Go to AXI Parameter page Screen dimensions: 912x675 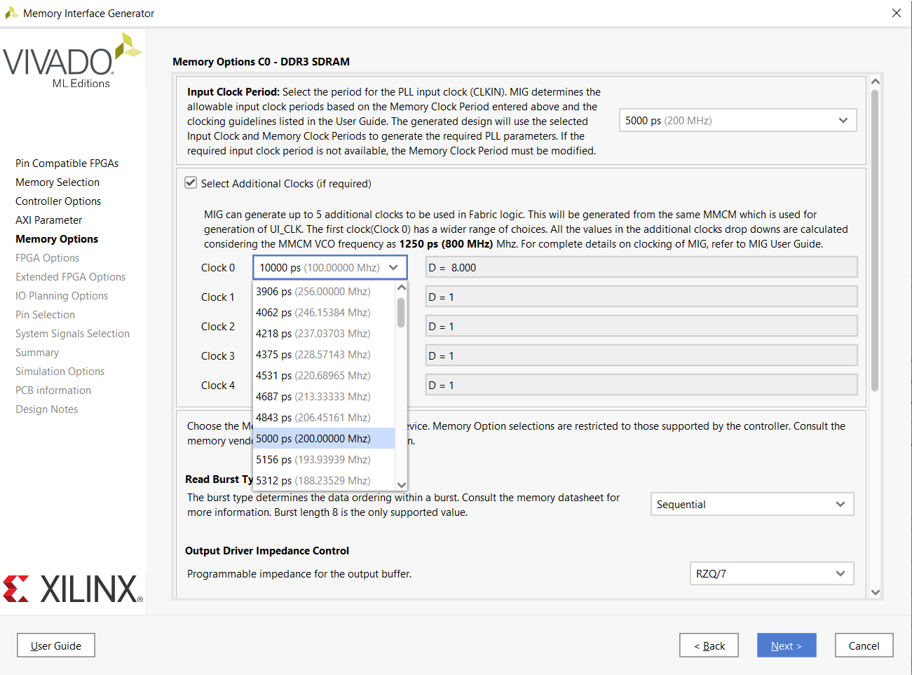(x=49, y=220)
